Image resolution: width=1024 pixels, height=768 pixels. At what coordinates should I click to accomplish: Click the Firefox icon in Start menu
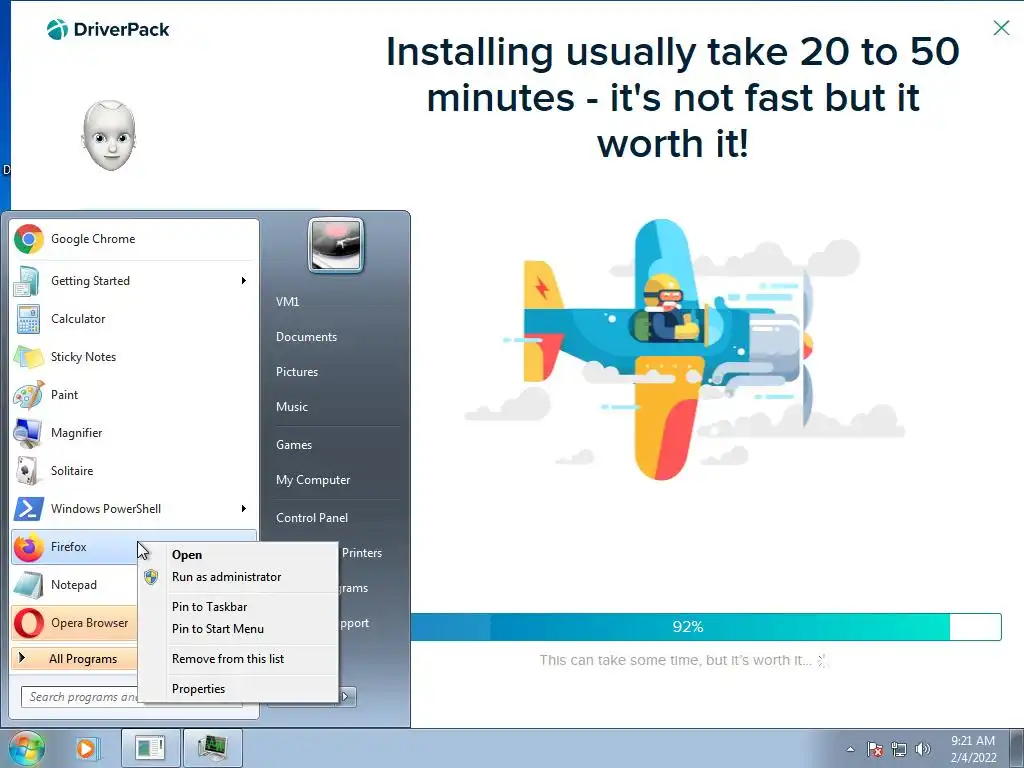(x=29, y=547)
